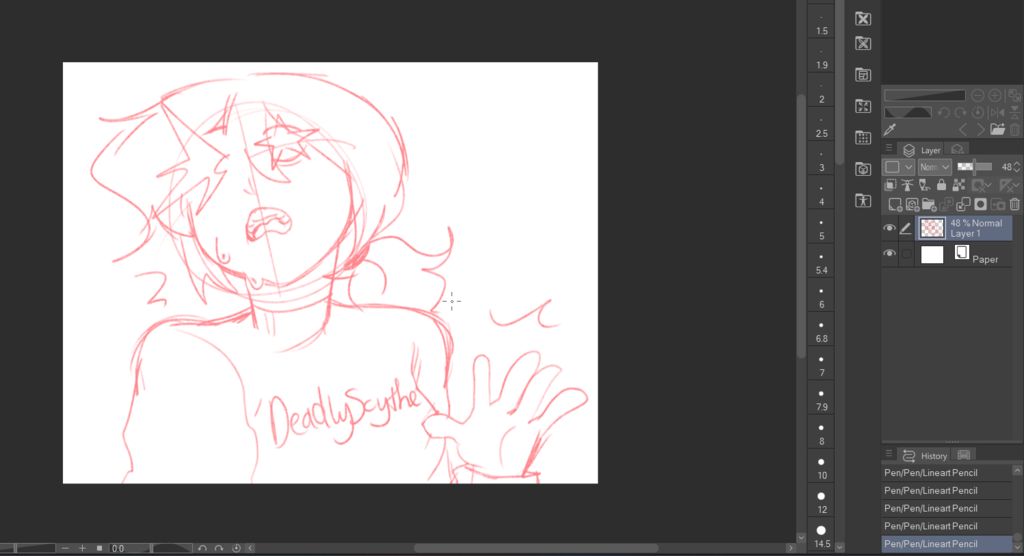Toggle clip to layer below
Image resolution: width=1024 pixels, height=556 pixels.
890,186
